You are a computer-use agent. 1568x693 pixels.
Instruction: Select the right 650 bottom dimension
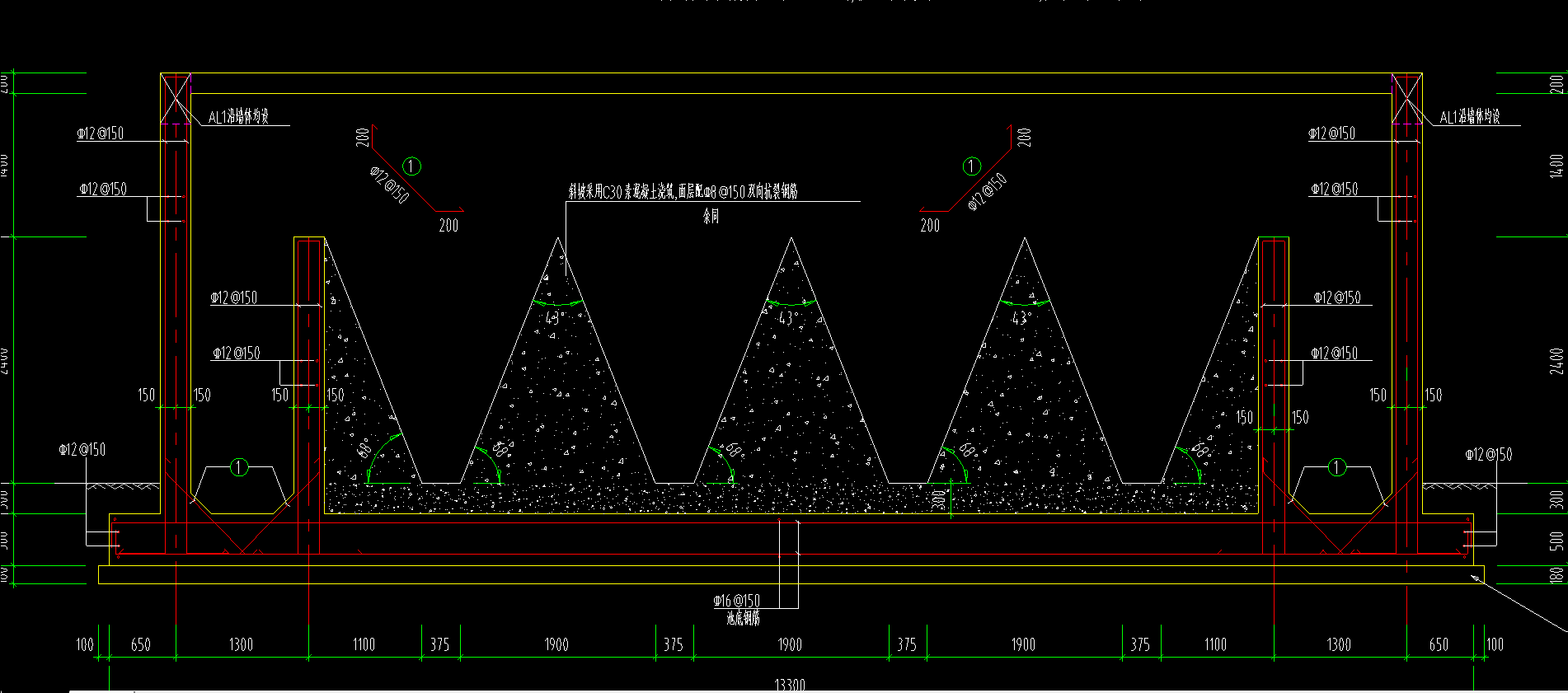point(1439,644)
